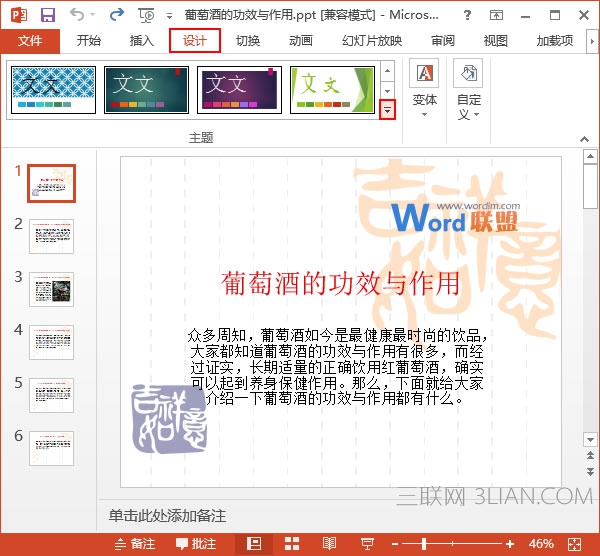Screen dimensions: 600x556
Task: Apply the green and white theme
Action: (332, 90)
